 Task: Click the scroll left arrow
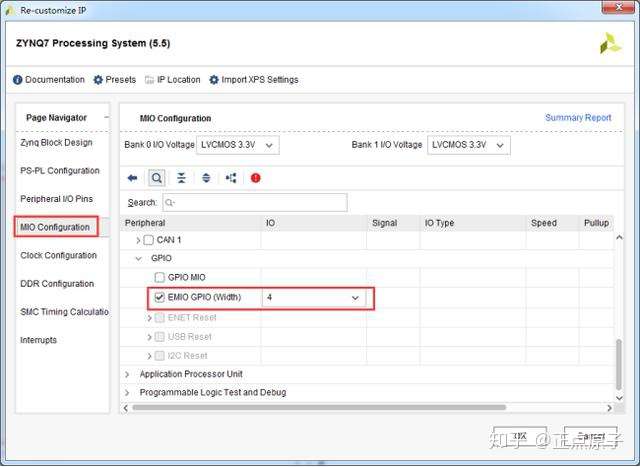[126, 407]
